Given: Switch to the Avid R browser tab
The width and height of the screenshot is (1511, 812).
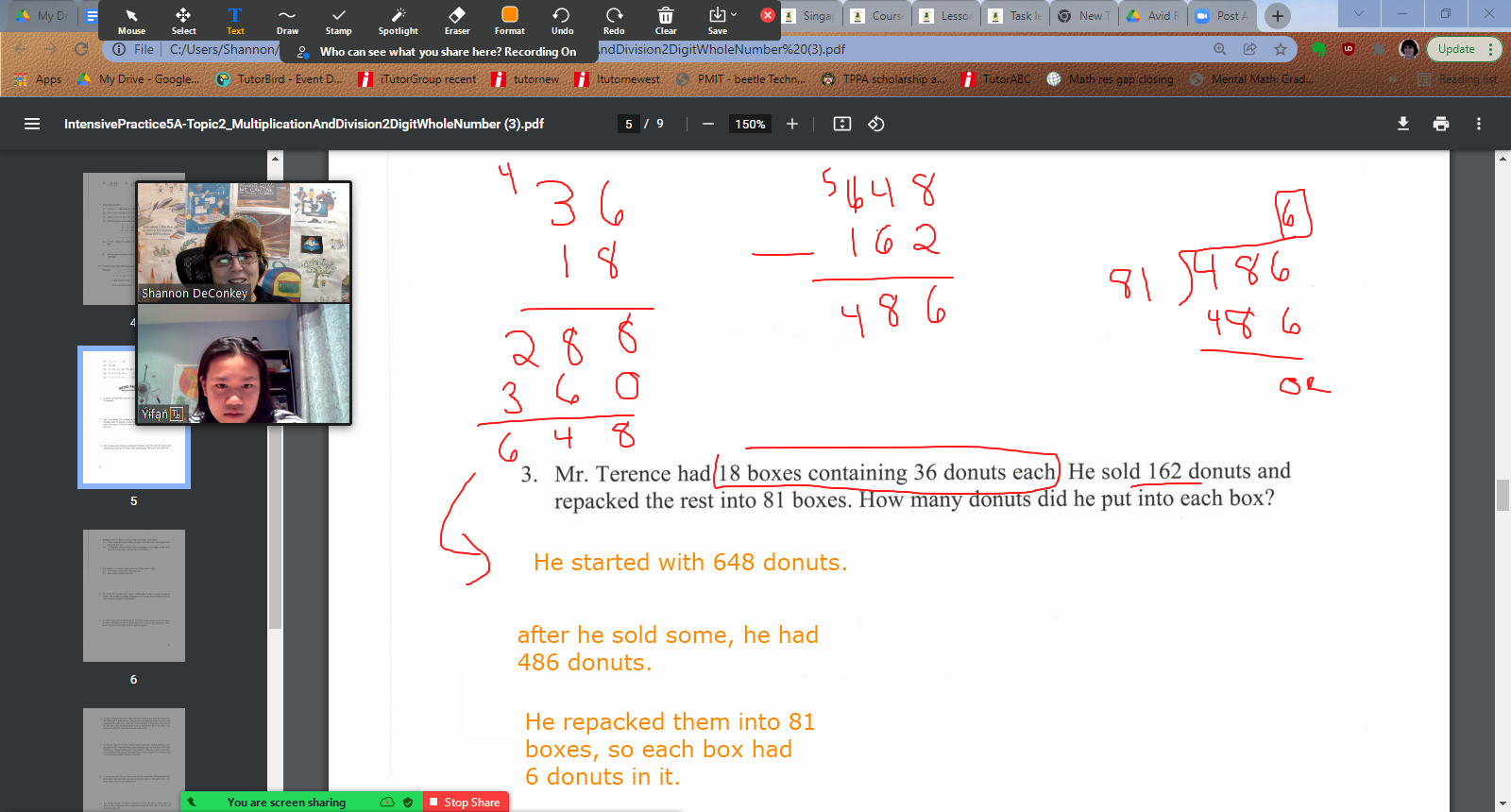Looking at the screenshot, I should click(1153, 16).
